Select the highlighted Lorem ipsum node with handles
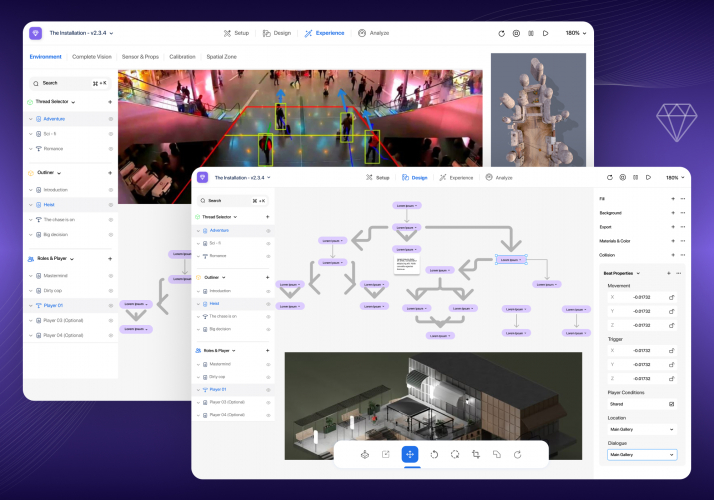 [511, 260]
